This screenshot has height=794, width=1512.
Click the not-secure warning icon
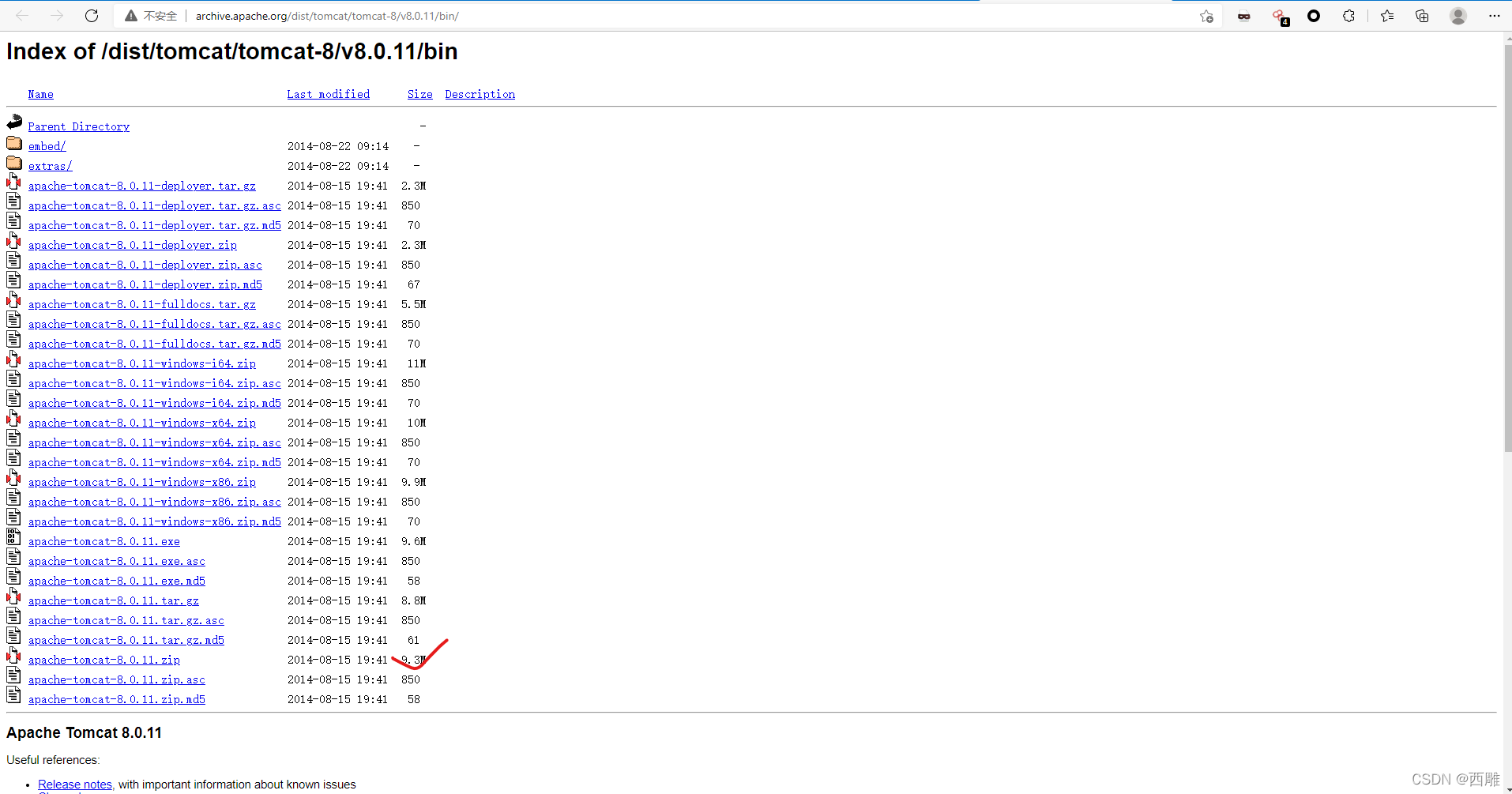[131, 16]
